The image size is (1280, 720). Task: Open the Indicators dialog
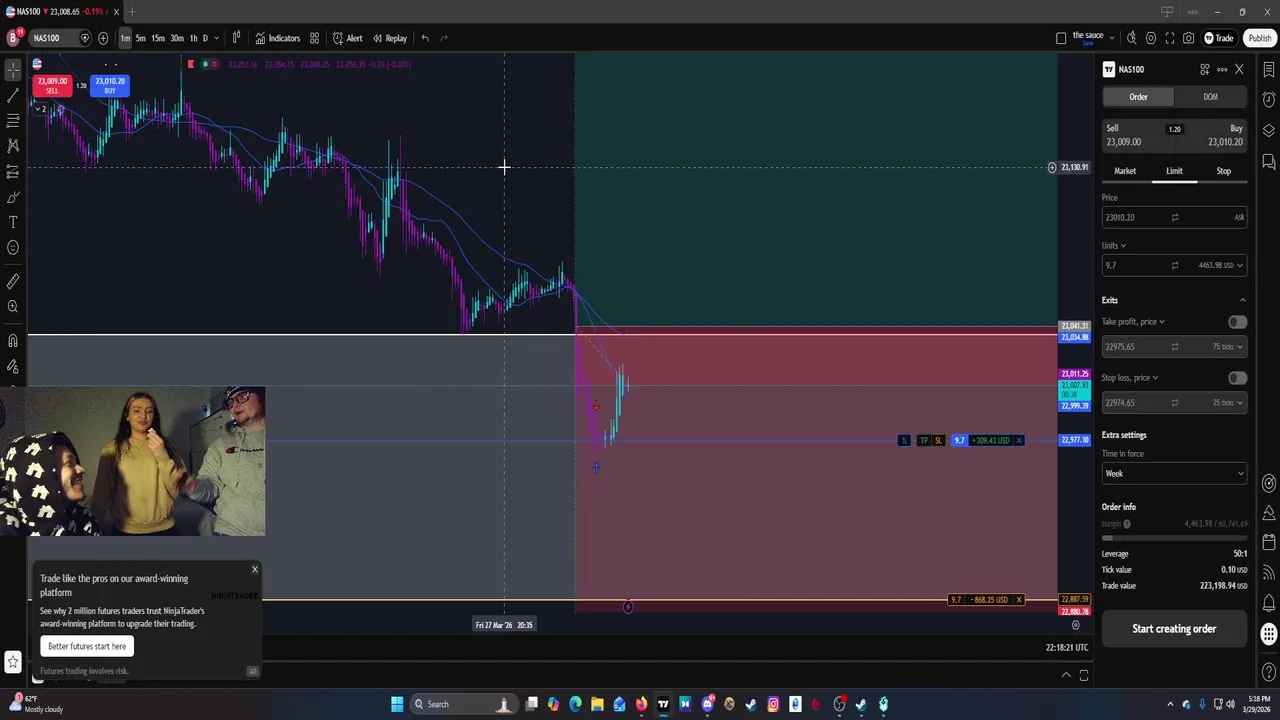tap(277, 38)
